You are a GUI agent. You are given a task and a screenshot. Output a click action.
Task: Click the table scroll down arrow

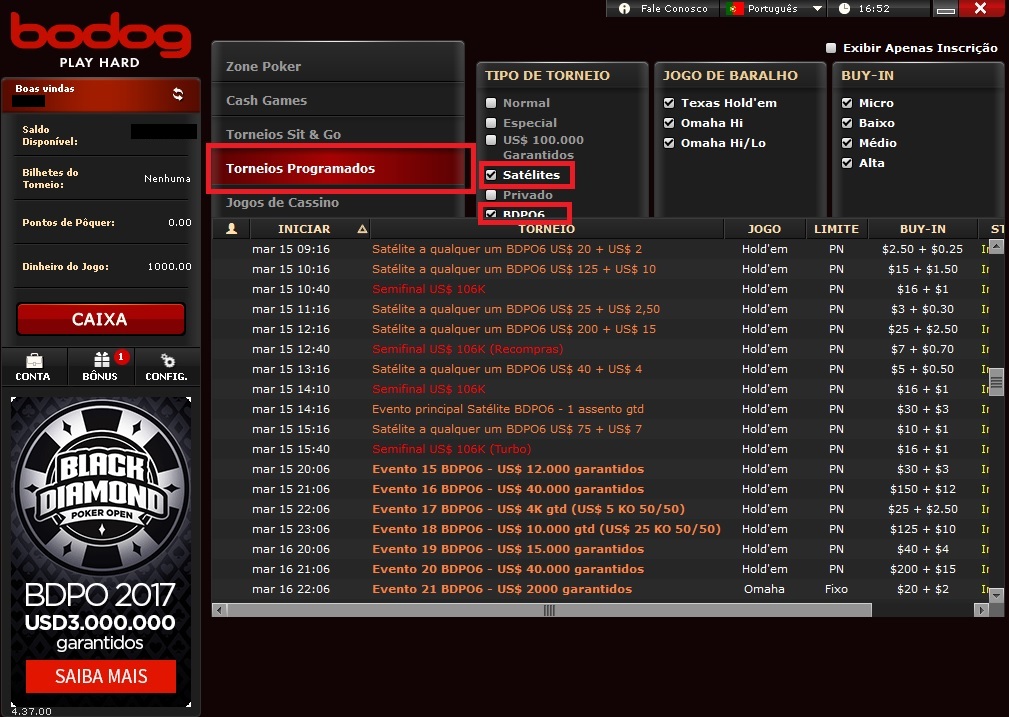(996, 595)
